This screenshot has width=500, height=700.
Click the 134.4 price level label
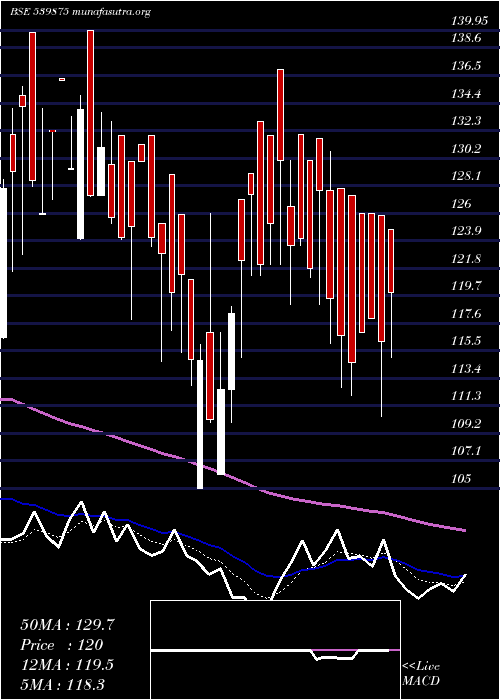pyautogui.click(x=467, y=94)
